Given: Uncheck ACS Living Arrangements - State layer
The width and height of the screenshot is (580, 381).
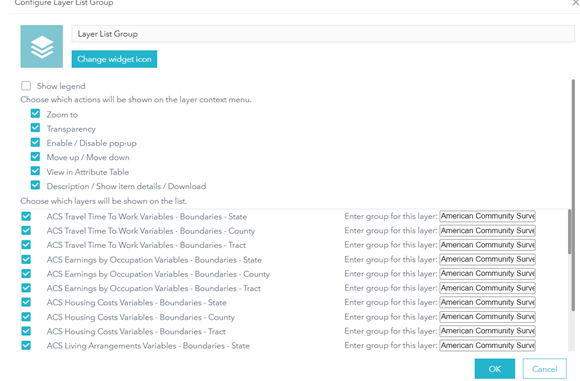Looking at the screenshot, I should point(26,346).
